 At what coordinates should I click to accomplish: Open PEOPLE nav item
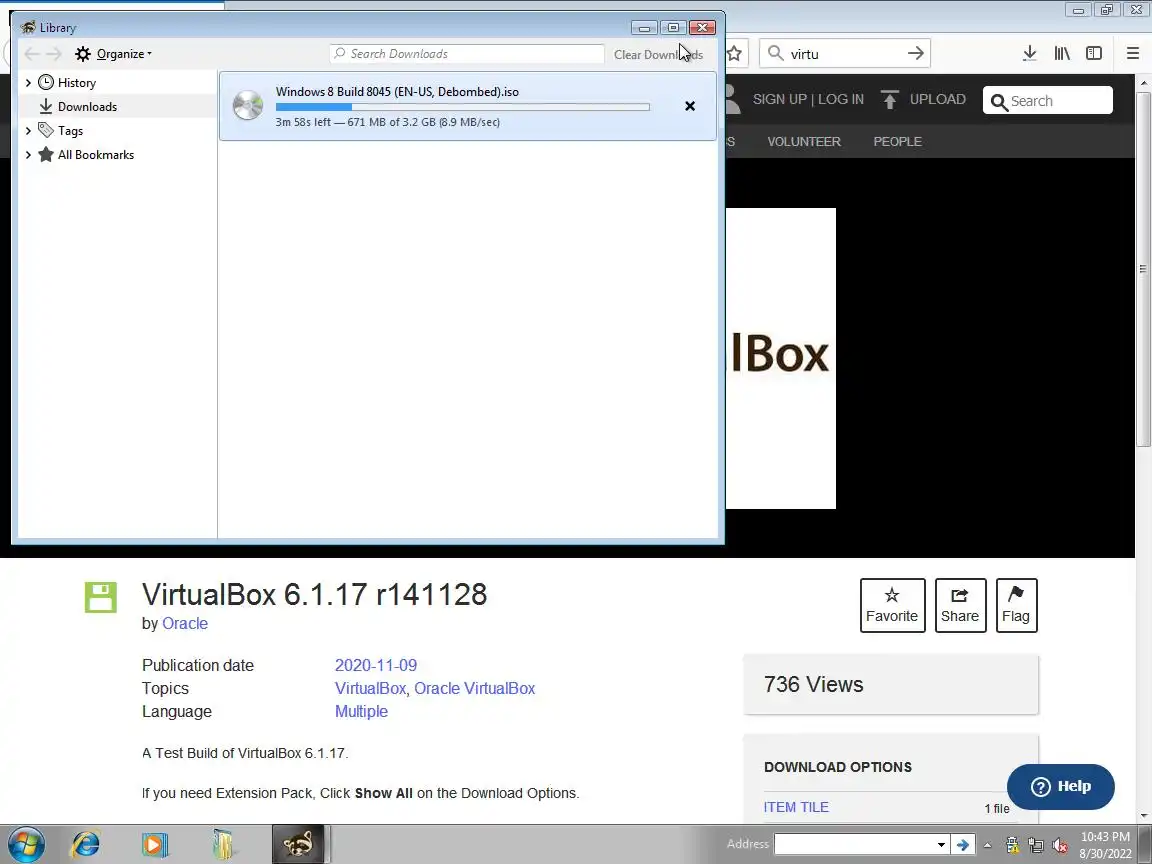pos(897,142)
